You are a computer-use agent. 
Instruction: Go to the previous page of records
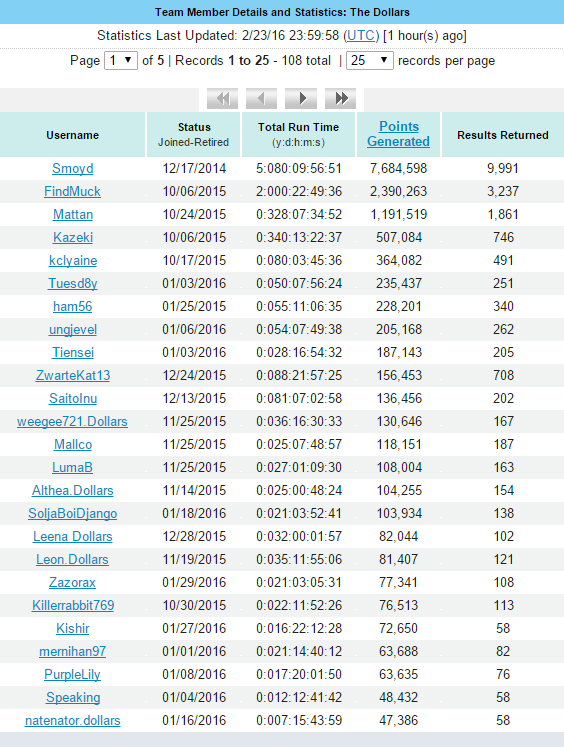click(262, 99)
